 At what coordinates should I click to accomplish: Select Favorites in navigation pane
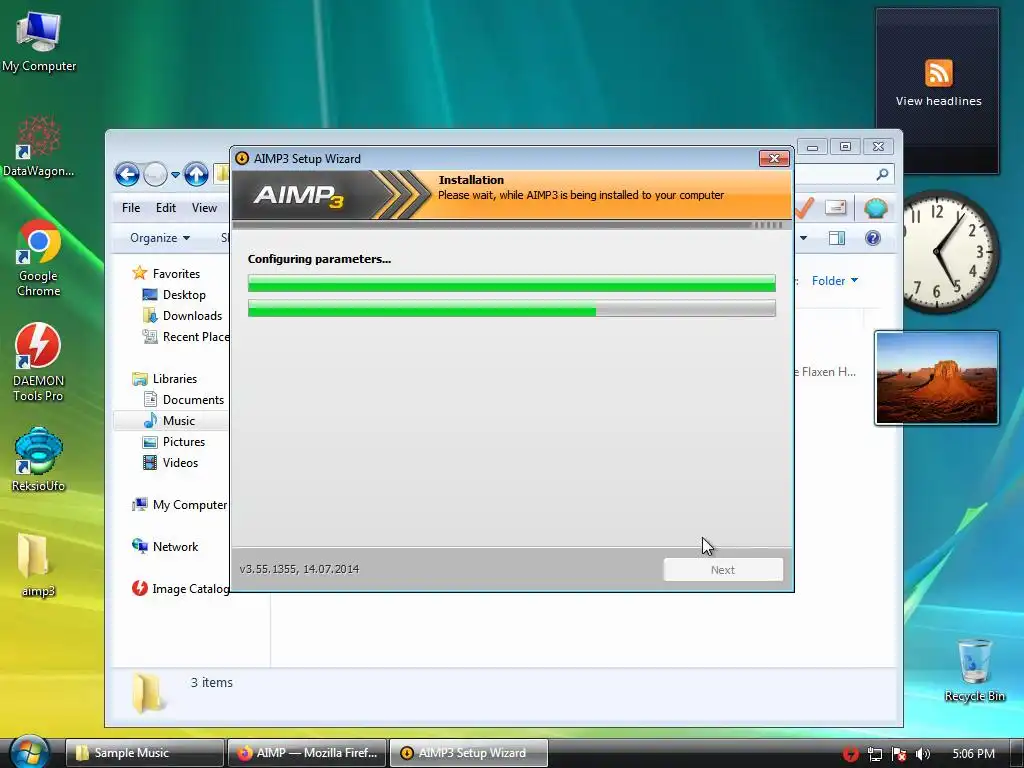tap(166, 274)
